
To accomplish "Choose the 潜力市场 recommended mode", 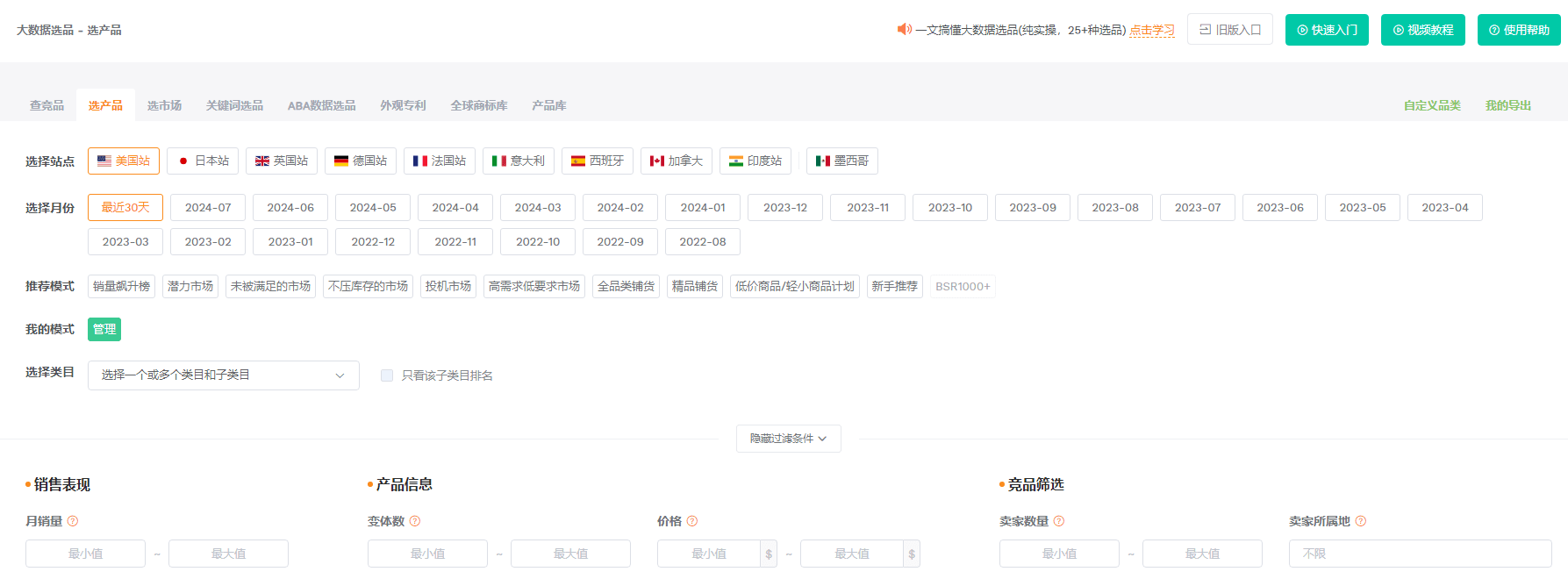I will click(190, 287).
